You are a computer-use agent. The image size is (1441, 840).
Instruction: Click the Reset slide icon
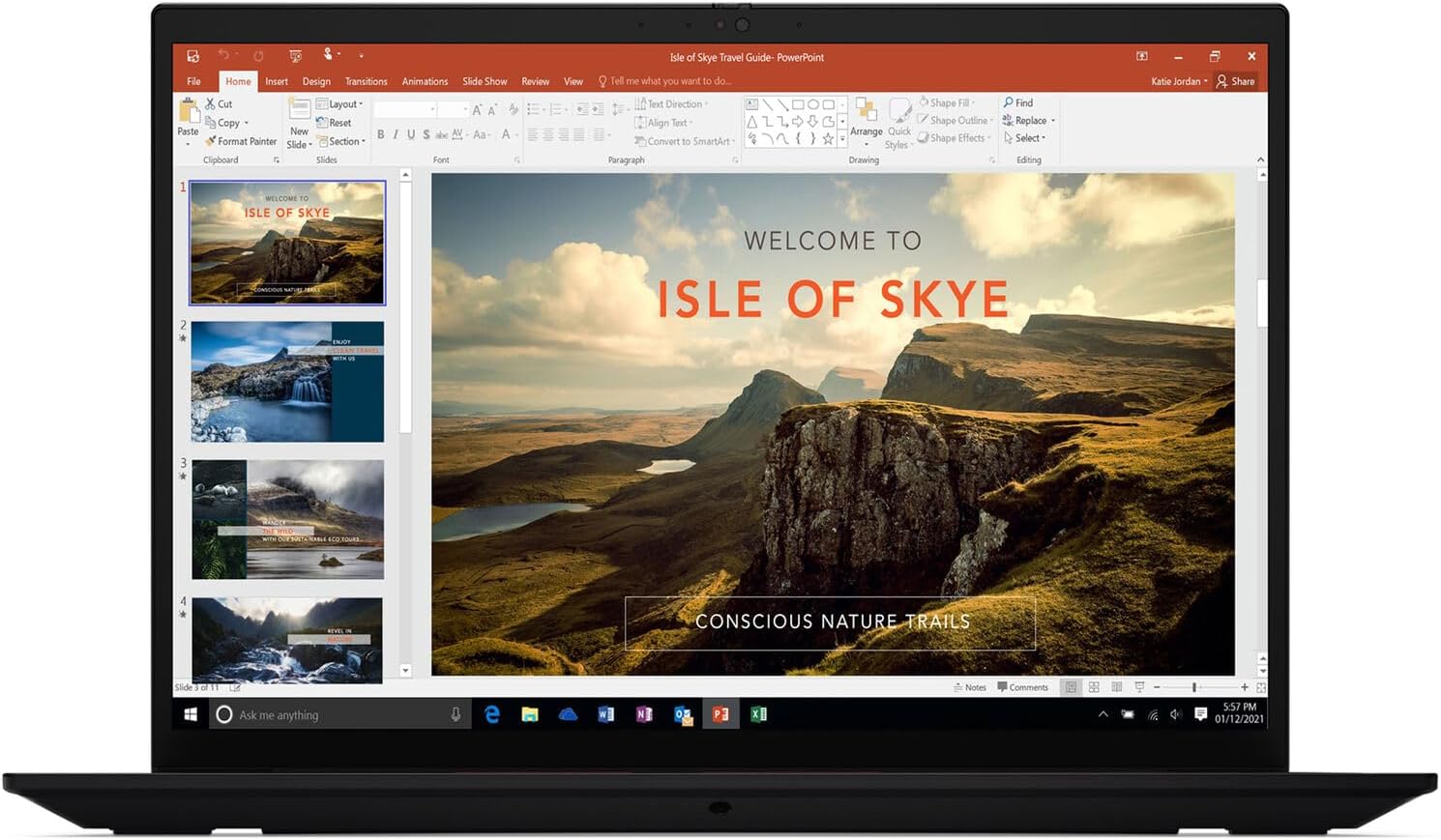323,123
